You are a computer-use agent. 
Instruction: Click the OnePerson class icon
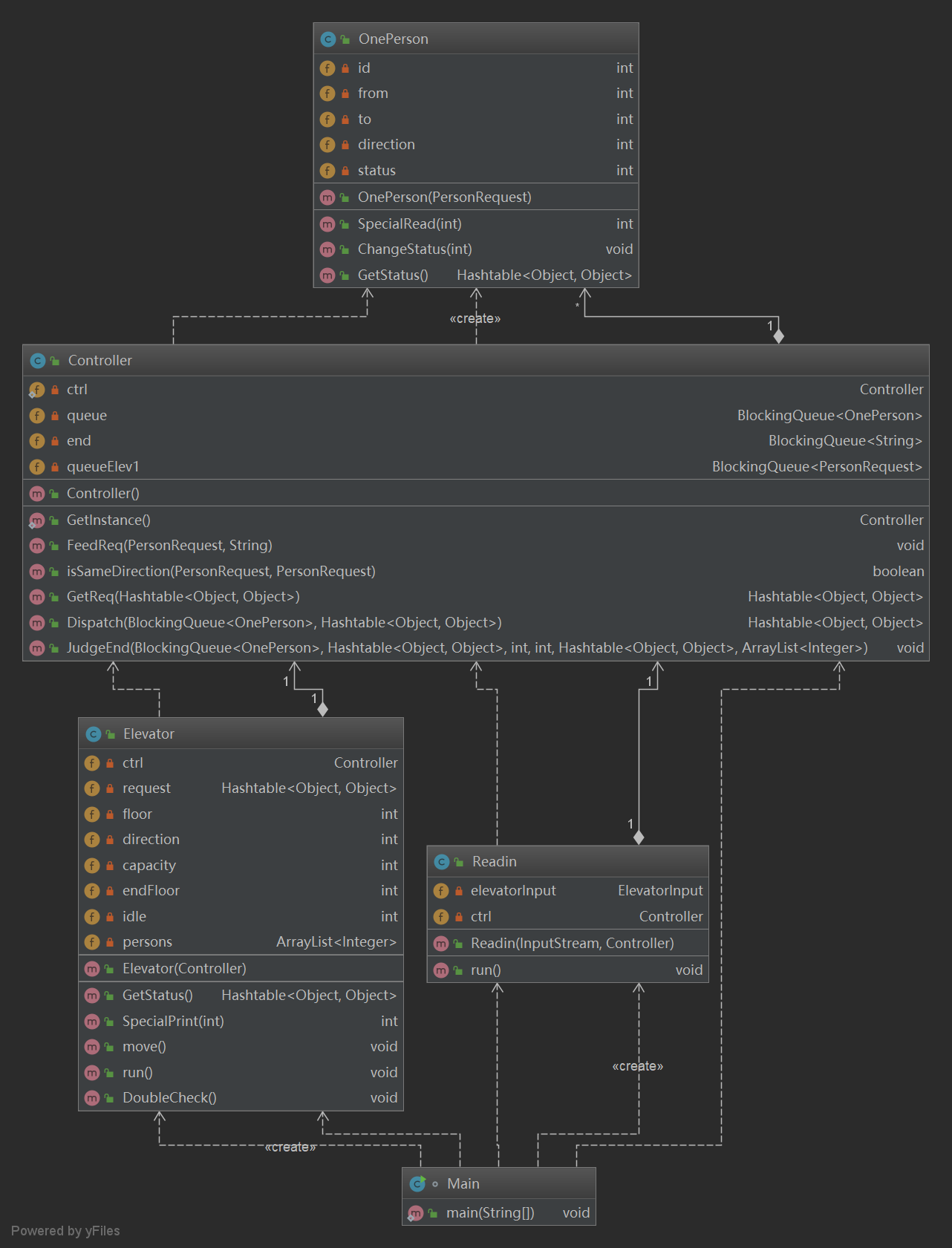pos(327,39)
